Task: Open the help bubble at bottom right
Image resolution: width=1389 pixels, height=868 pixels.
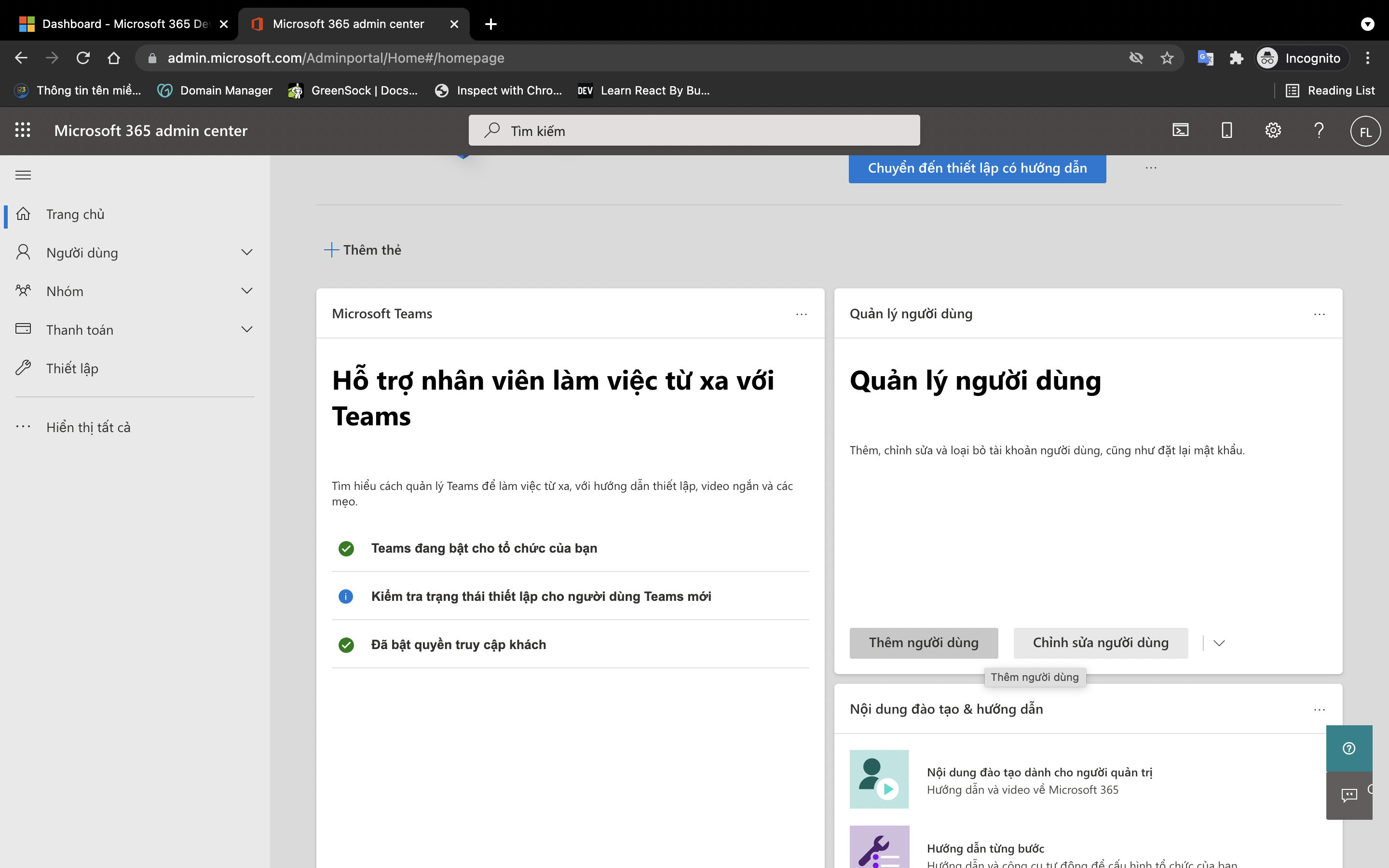Action: pyautogui.click(x=1348, y=747)
